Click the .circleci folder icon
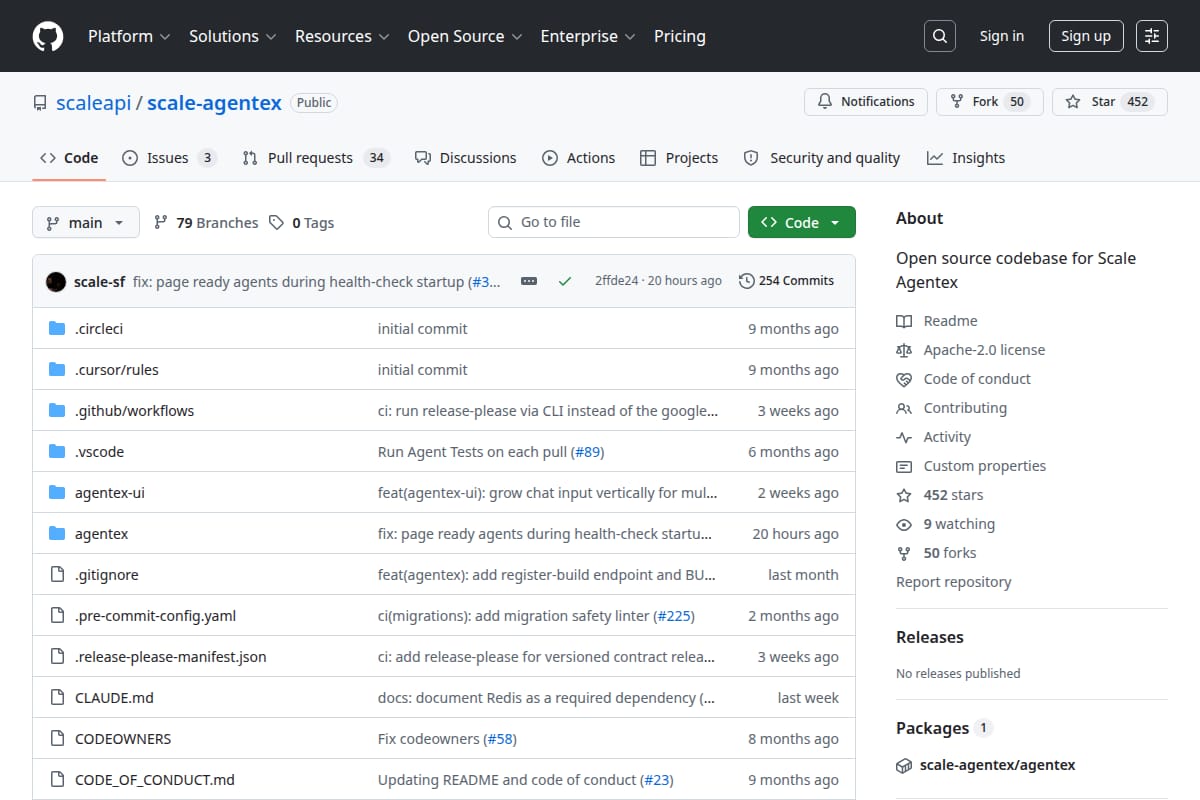The height and width of the screenshot is (800, 1200). (x=57, y=329)
